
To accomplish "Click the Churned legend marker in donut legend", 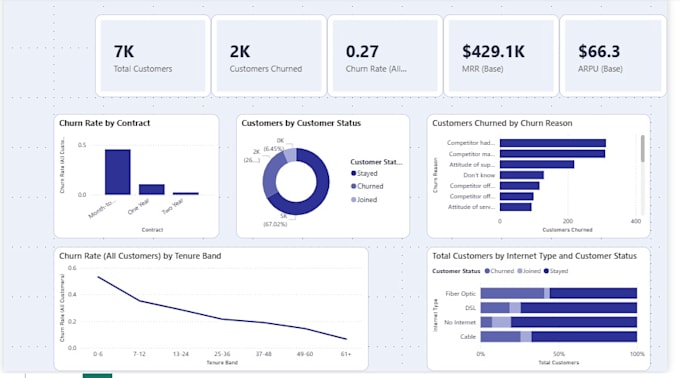I will pyautogui.click(x=353, y=186).
